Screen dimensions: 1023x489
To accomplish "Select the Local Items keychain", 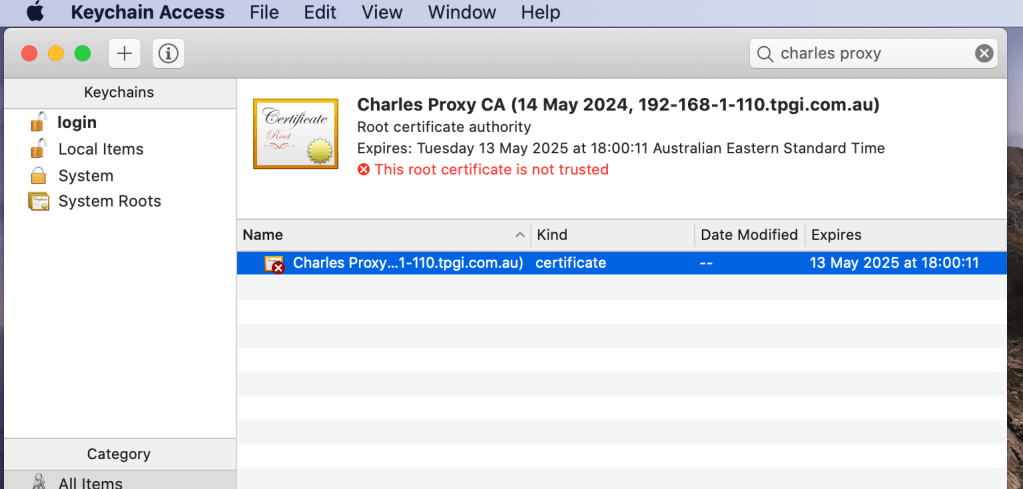I will 100,149.
